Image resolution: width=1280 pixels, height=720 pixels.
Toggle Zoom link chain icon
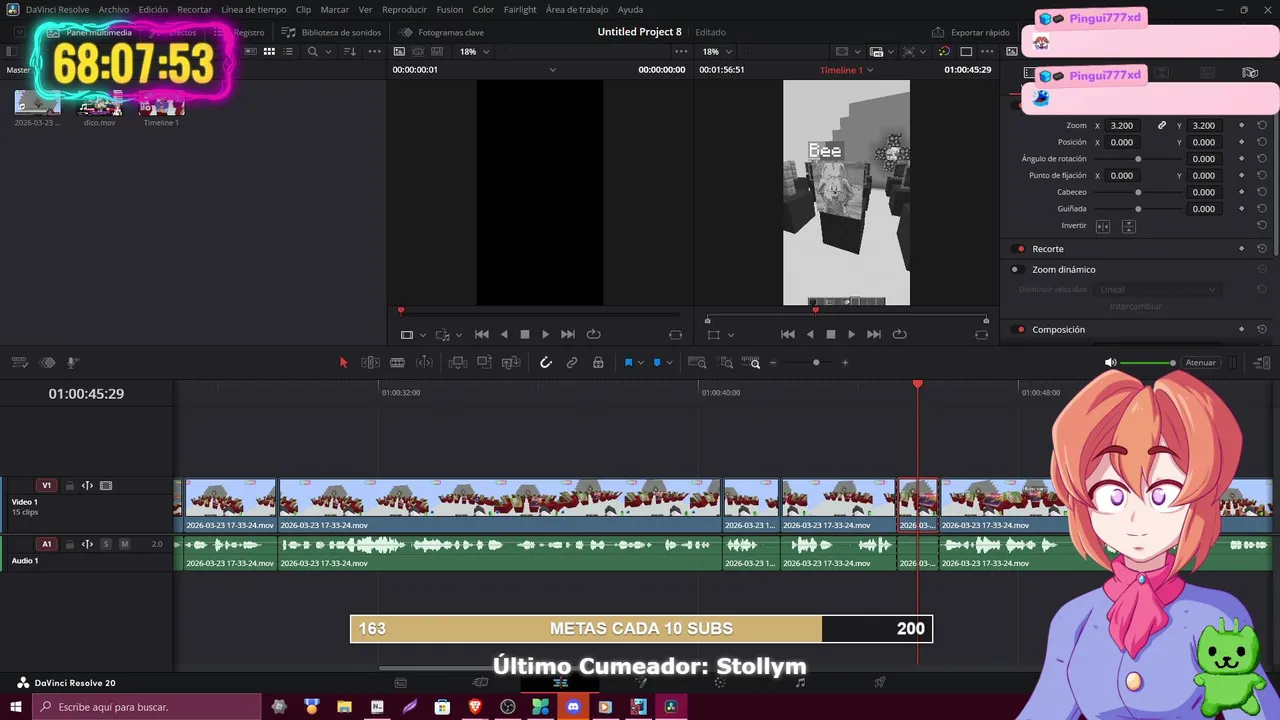point(1162,126)
